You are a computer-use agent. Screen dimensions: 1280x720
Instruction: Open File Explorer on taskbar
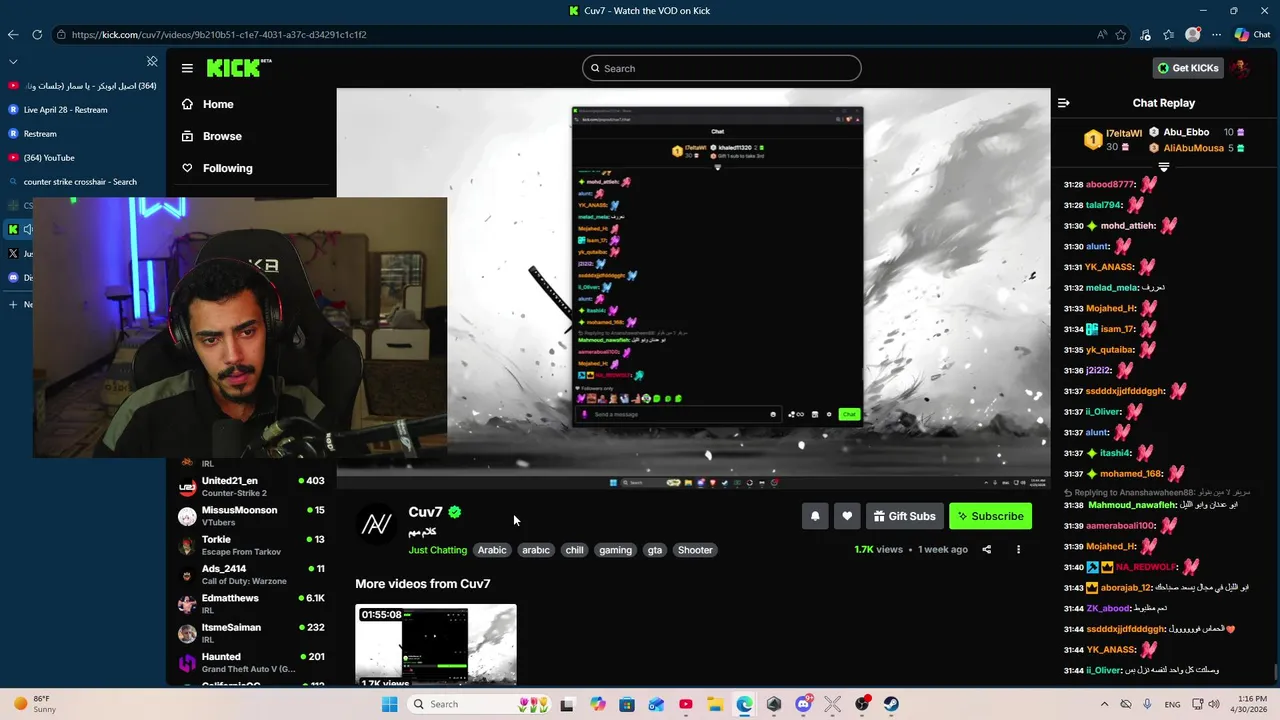pyautogui.click(x=715, y=704)
